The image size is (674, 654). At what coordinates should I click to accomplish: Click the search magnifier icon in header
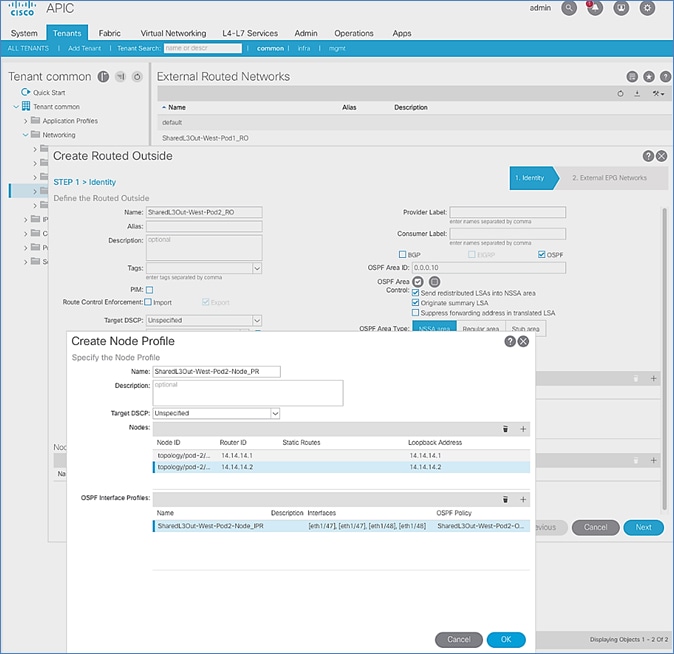(569, 8)
